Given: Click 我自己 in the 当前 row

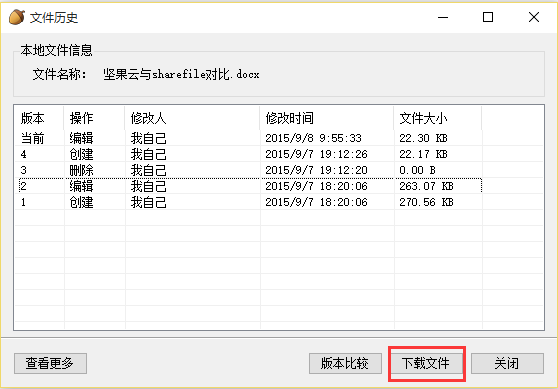Looking at the screenshot, I should point(149,138).
